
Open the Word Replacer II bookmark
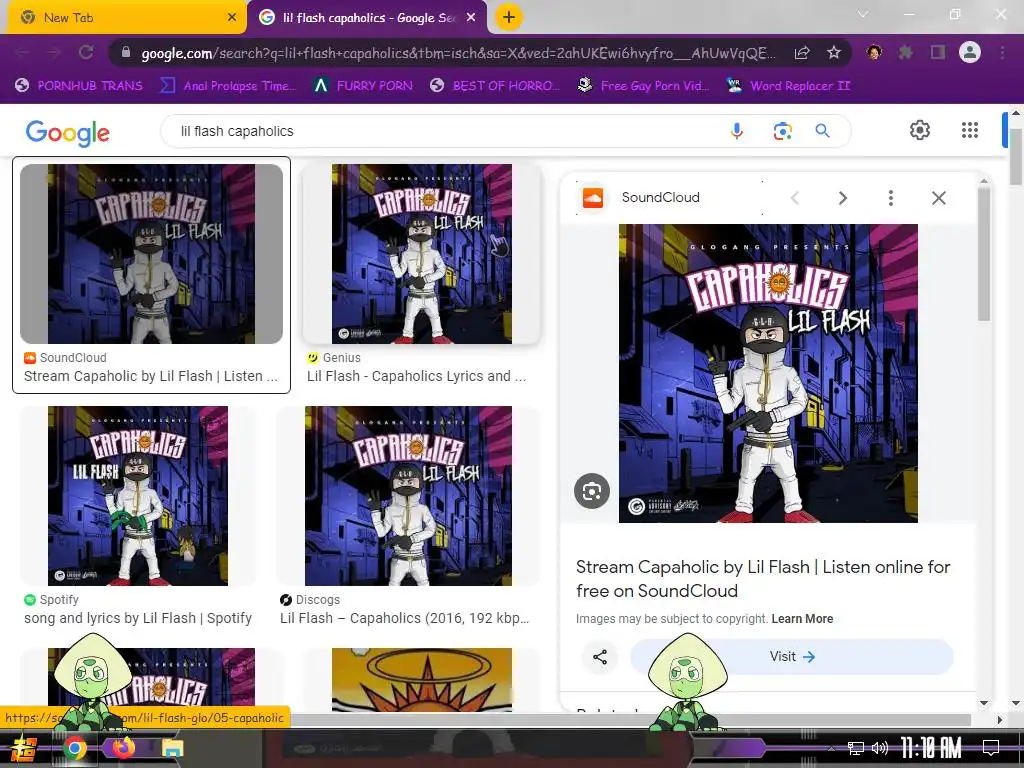[788, 86]
